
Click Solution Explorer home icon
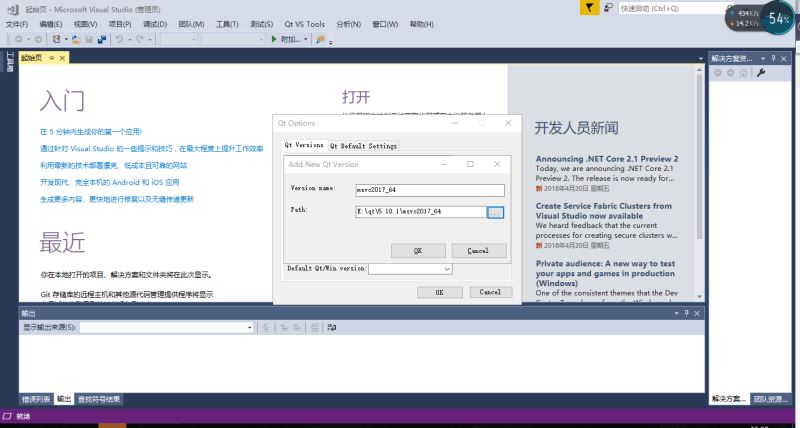[x=744, y=73]
